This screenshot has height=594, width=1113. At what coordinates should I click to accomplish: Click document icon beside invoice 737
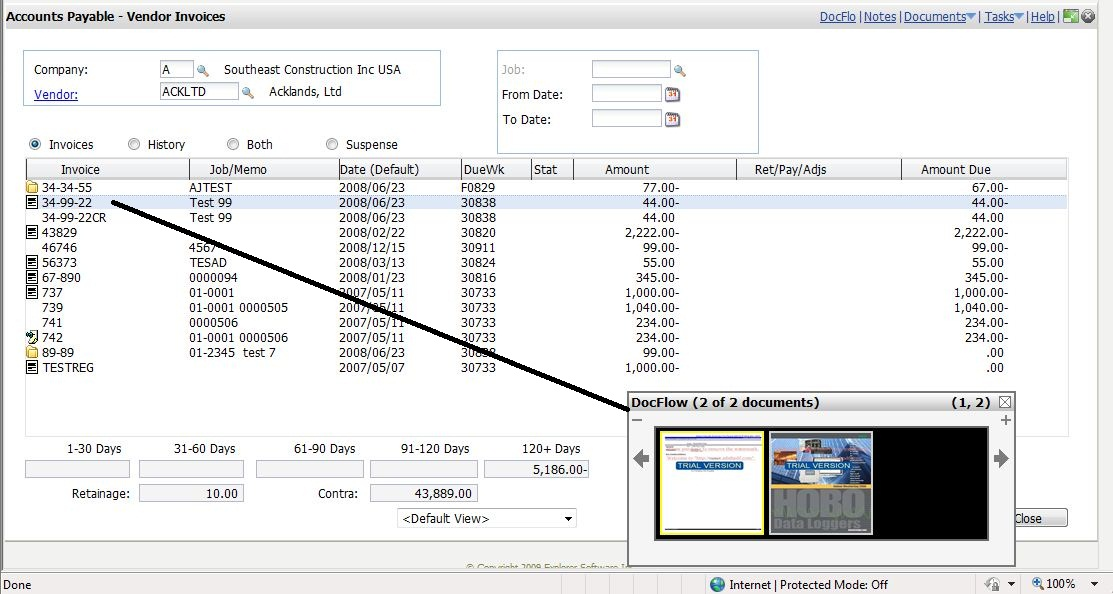pyautogui.click(x=32, y=292)
